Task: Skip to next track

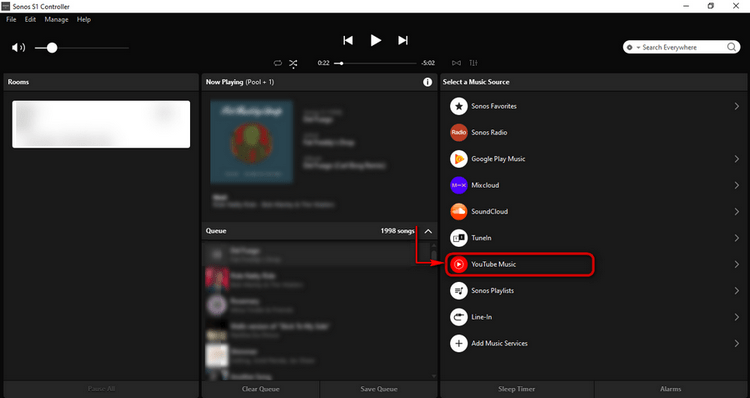Action: 403,40
